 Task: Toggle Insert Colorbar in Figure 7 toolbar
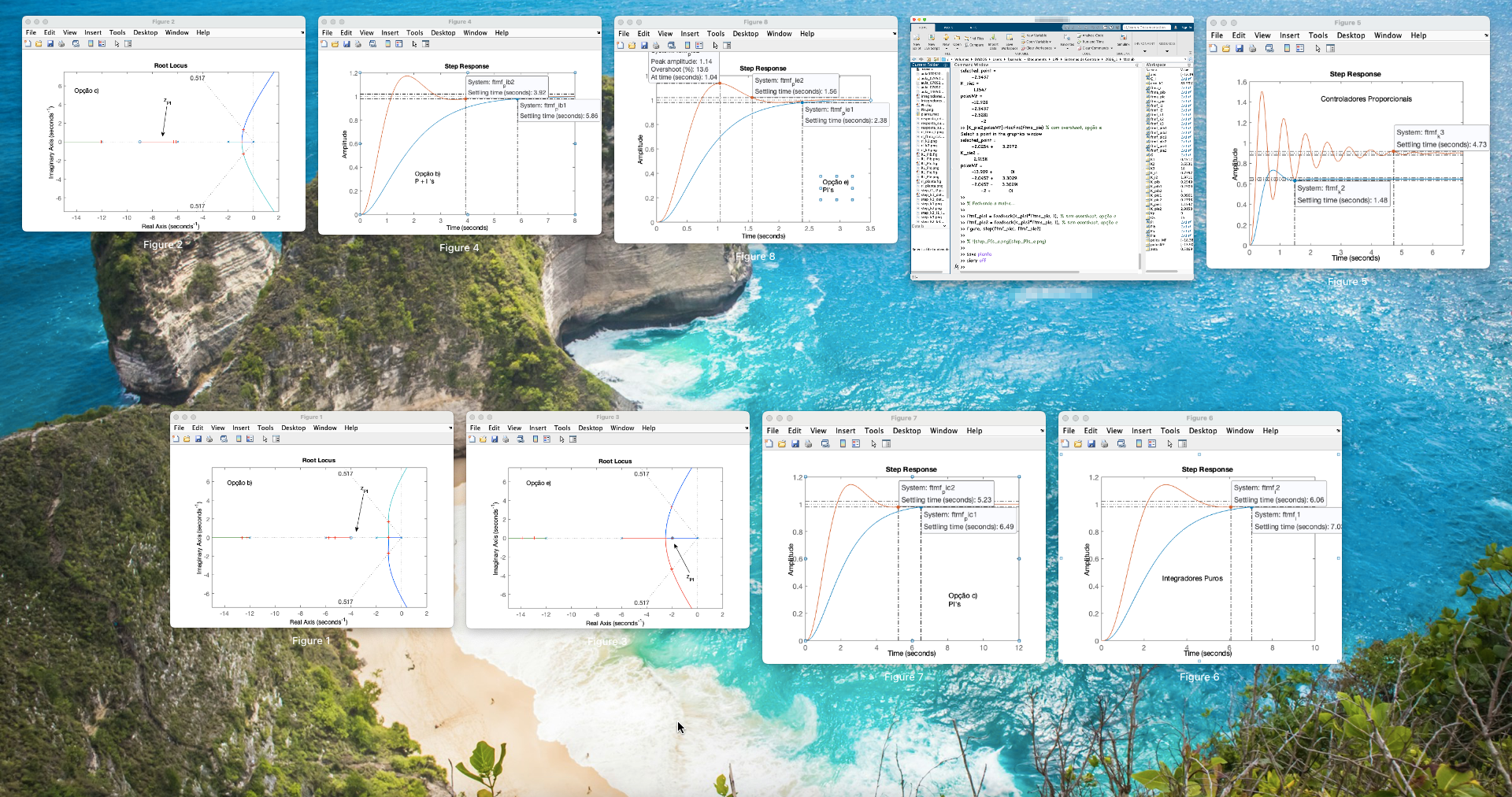(843, 443)
